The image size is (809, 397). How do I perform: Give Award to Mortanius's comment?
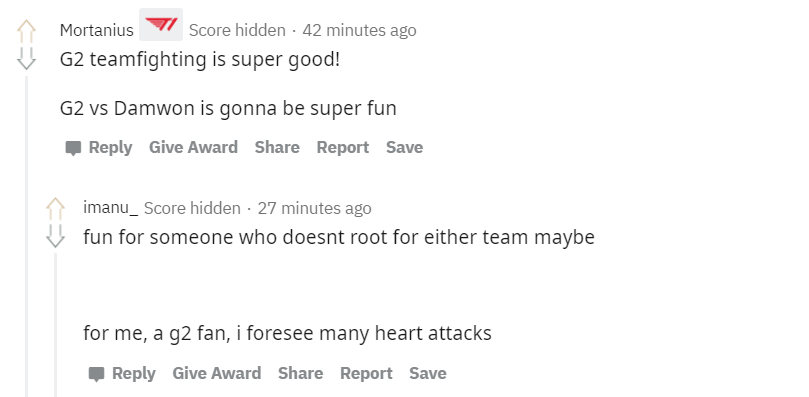193,147
